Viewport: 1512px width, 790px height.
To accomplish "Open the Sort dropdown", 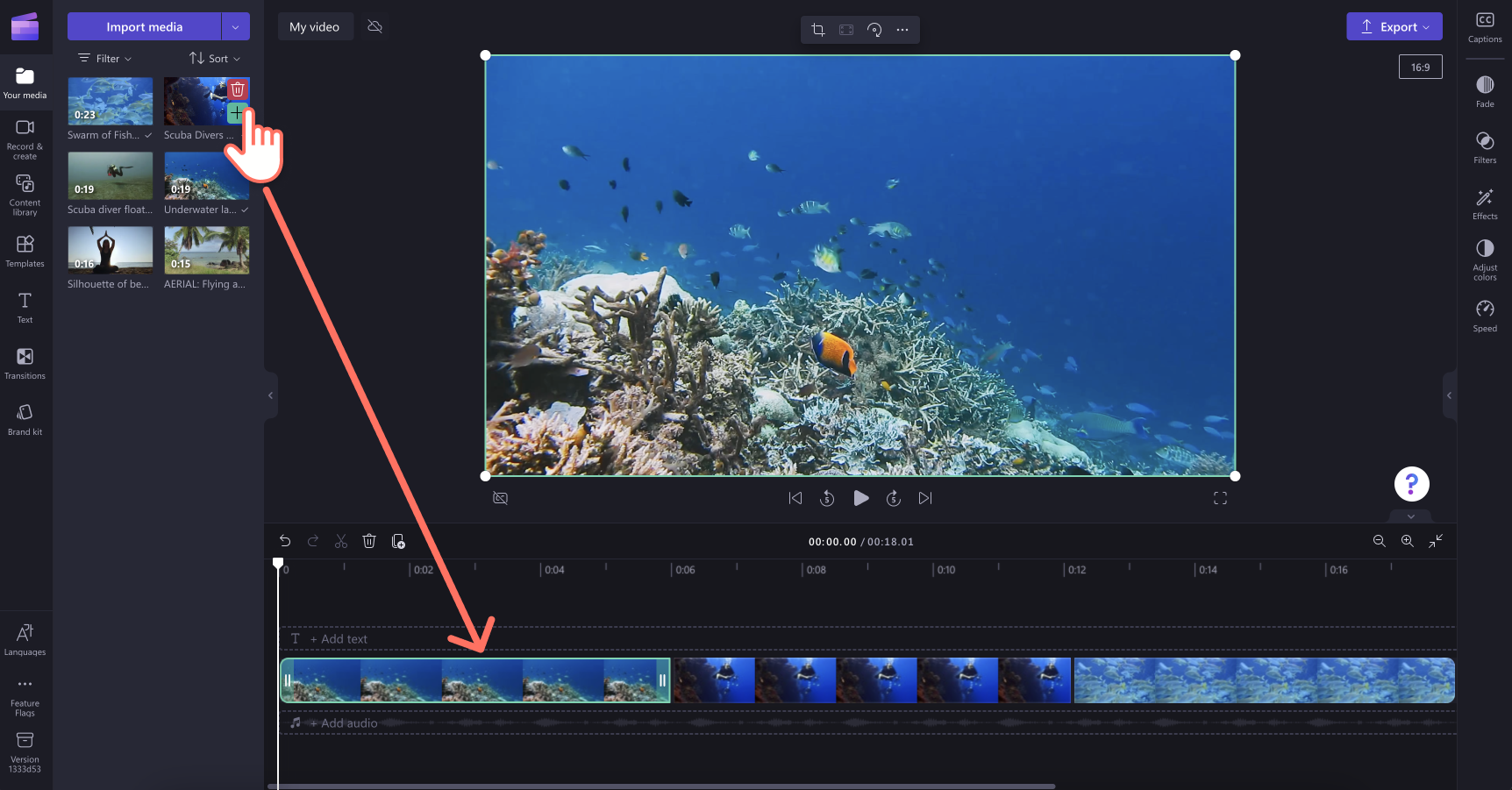I will (x=215, y=59).
